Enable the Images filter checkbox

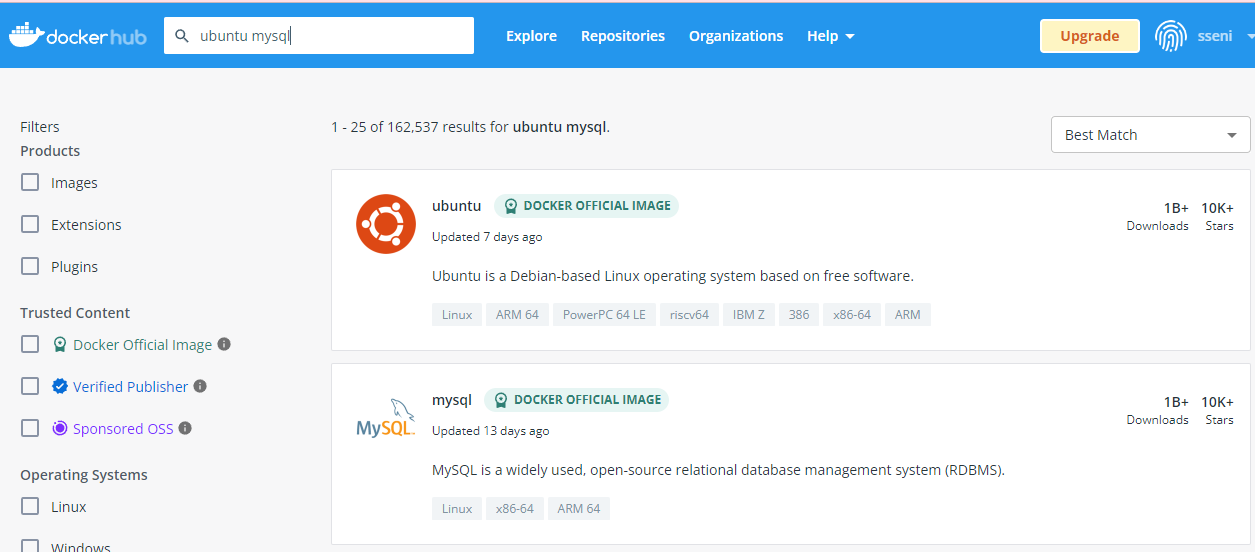(30, 182)
